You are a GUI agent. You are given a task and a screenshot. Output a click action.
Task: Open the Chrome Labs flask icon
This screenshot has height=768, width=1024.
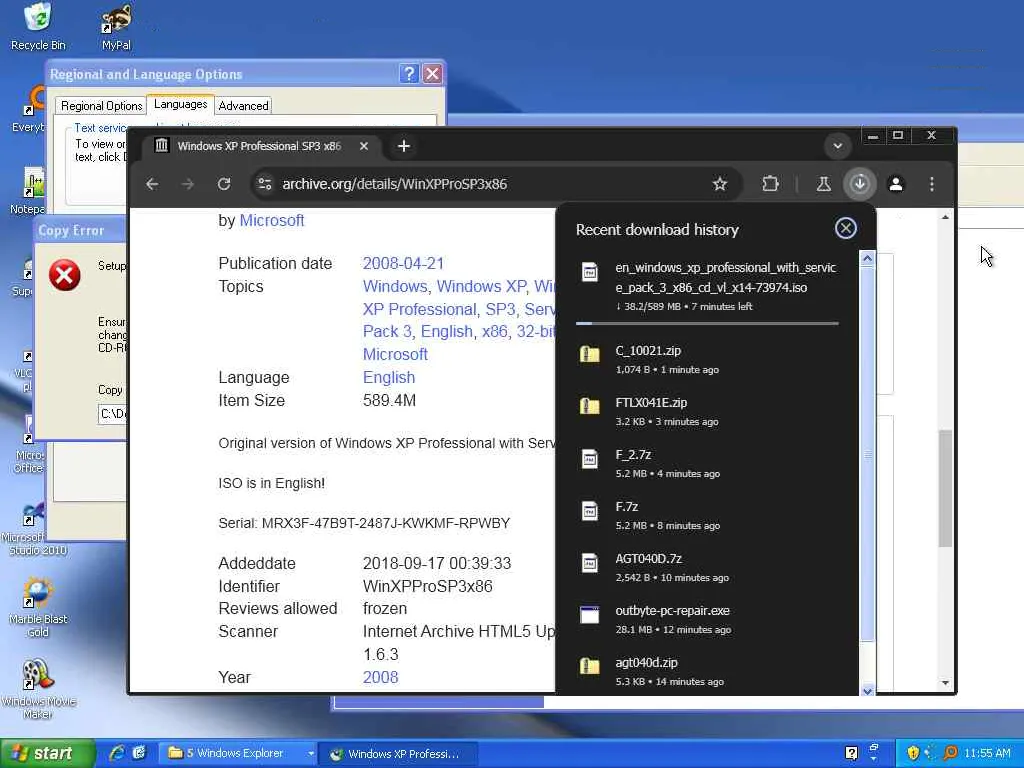(824, 184)
